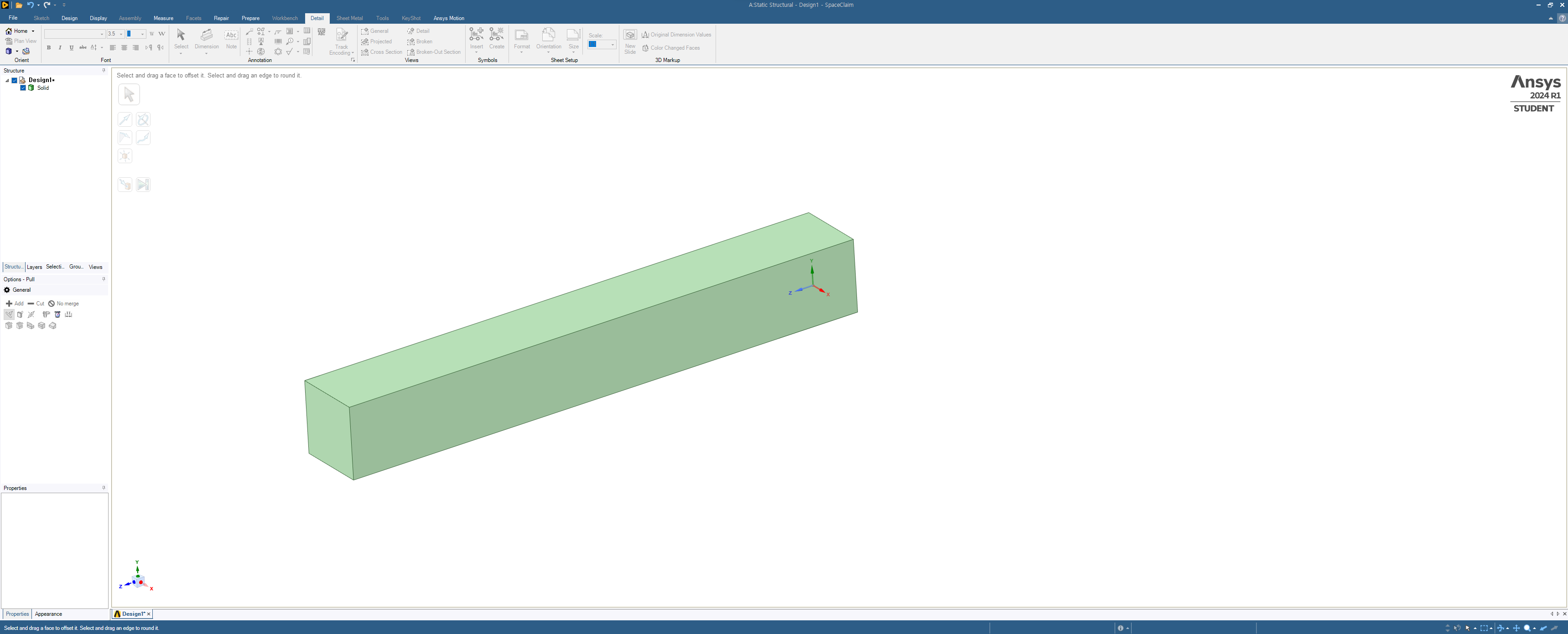The height and width of the screenshot is (634, 1568).
Task: Click the Broken-Out Section button
Action: 434,52
